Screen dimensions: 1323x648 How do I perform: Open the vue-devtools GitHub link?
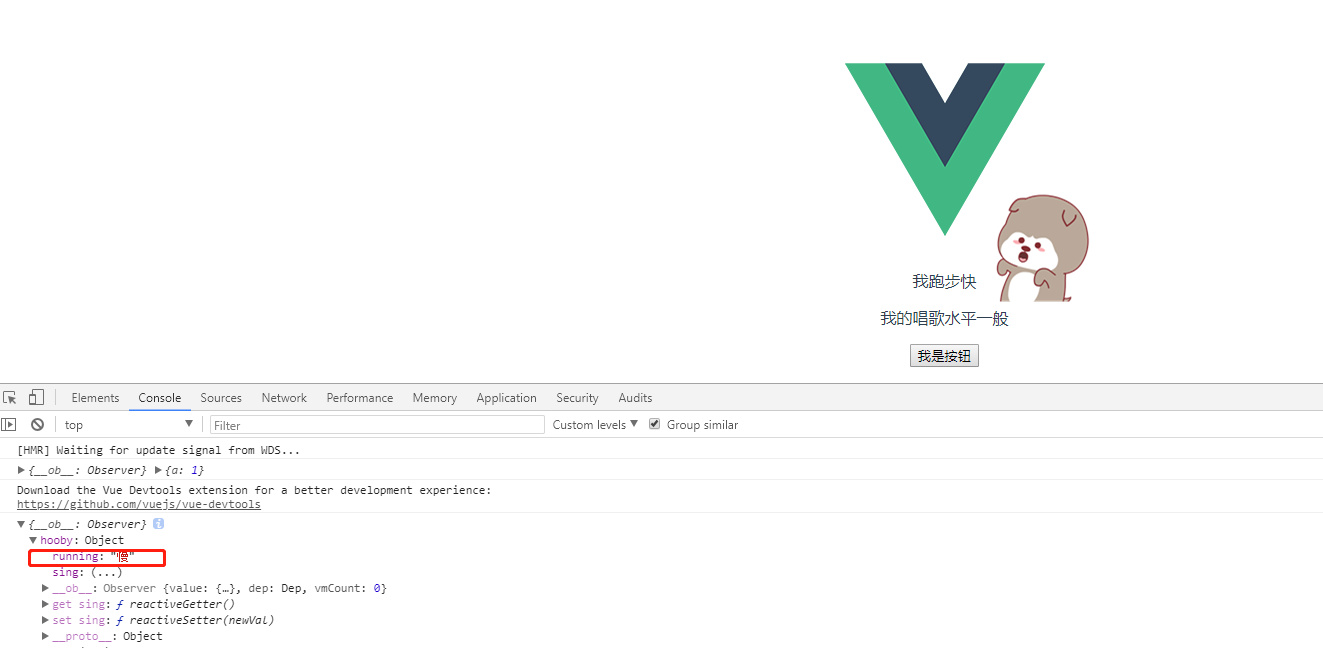pyautogui.click(x=139, y=504)
